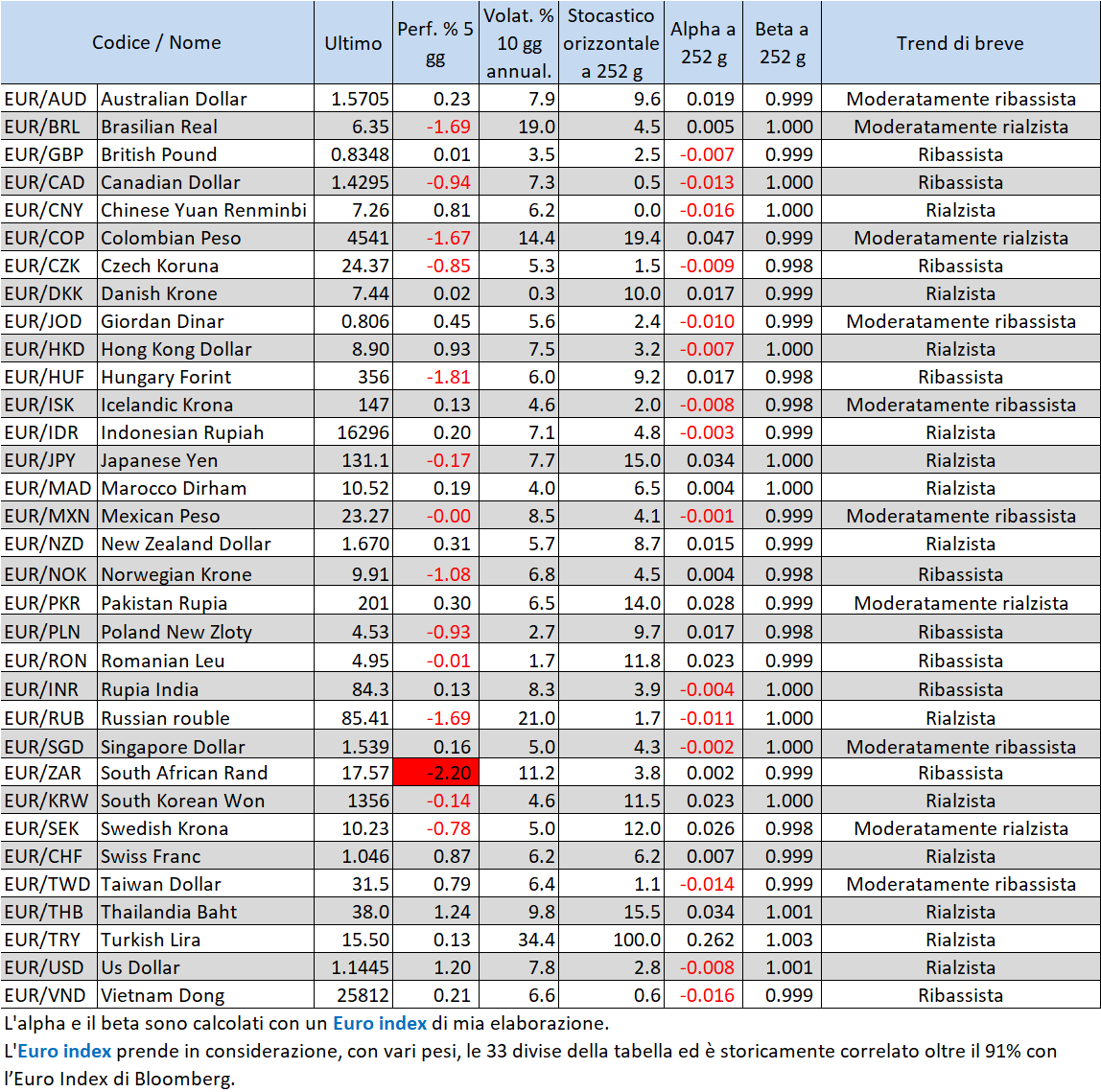Viewport: 1101px width, 1092px height.
Task: Select Canadian Dollar performance -0.94
Action: (x=435, y=182)
